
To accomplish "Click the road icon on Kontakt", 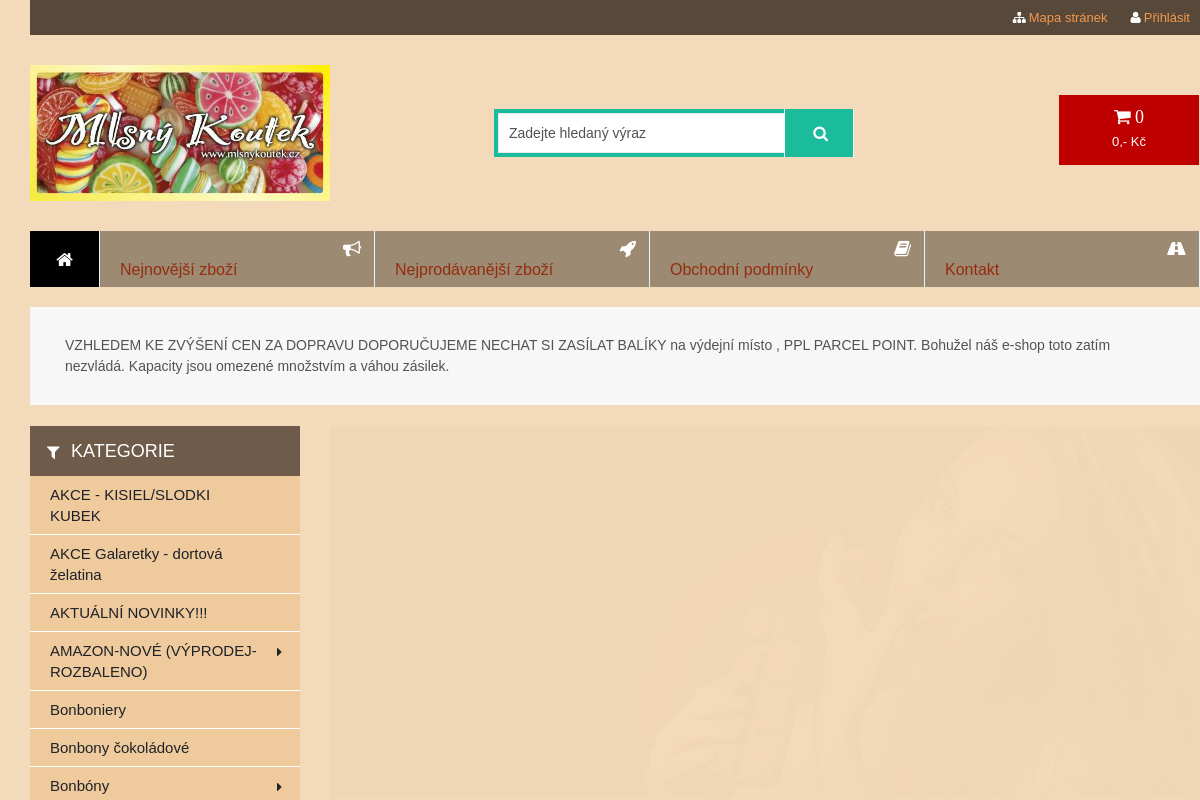I will point(1176,248).
